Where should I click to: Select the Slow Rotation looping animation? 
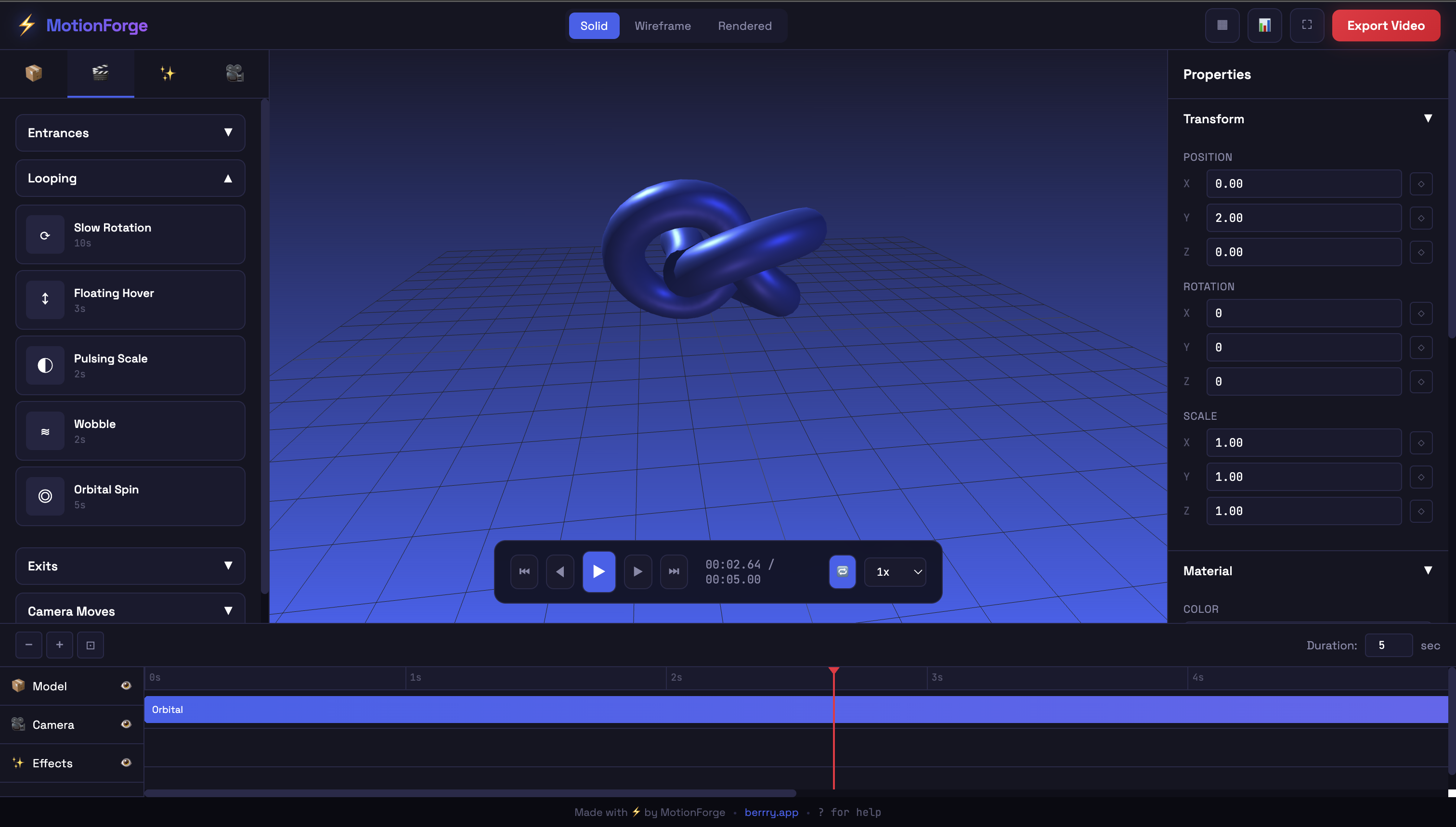click(x=130, y=234)
